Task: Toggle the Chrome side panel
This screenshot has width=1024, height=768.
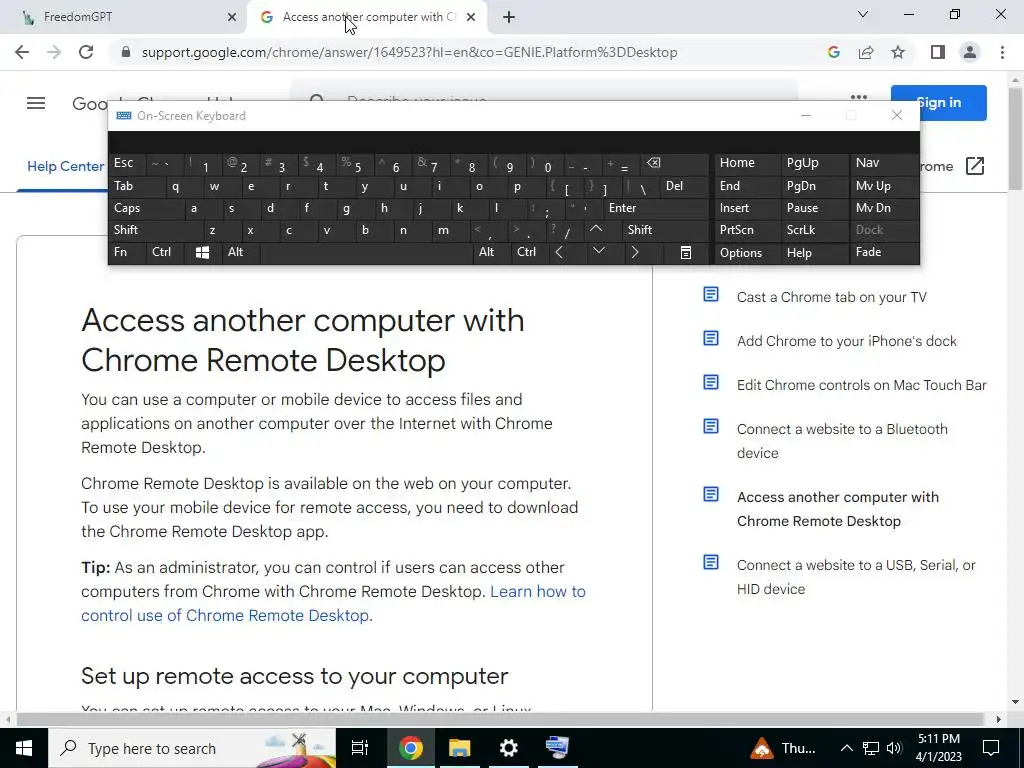Action: pos(938,52)
